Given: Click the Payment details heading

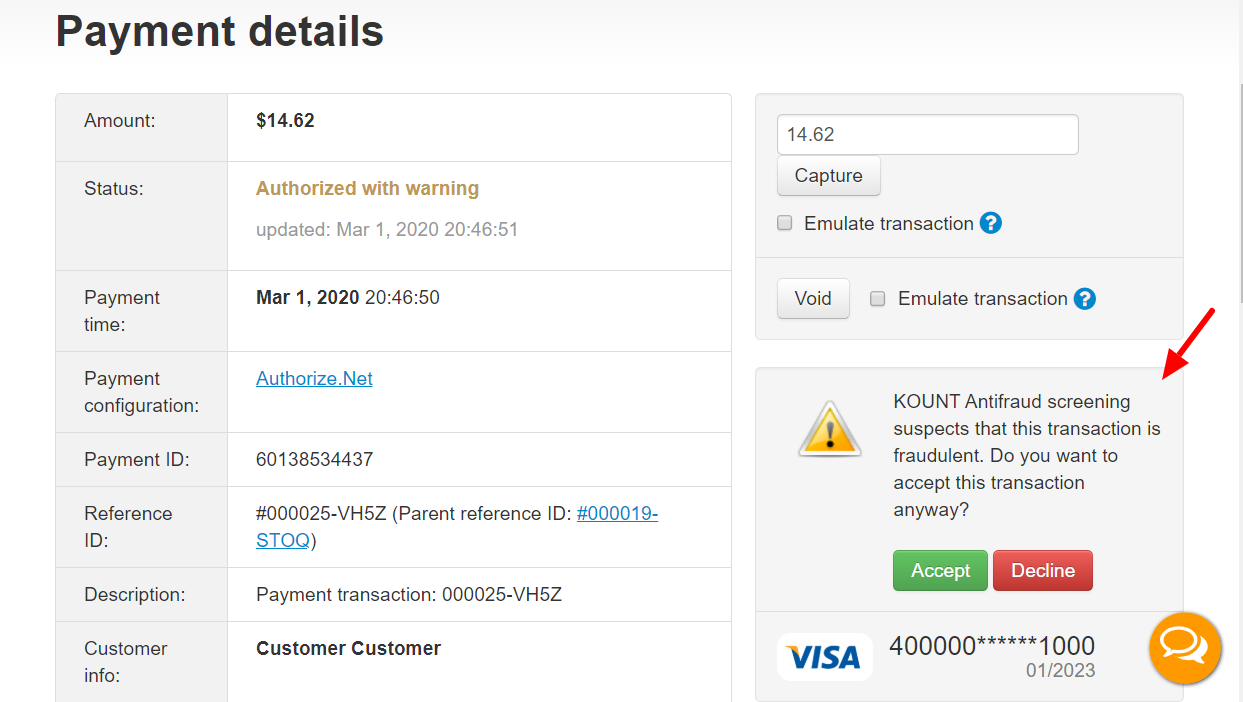Looking at the screenshot, I should 220,32.
